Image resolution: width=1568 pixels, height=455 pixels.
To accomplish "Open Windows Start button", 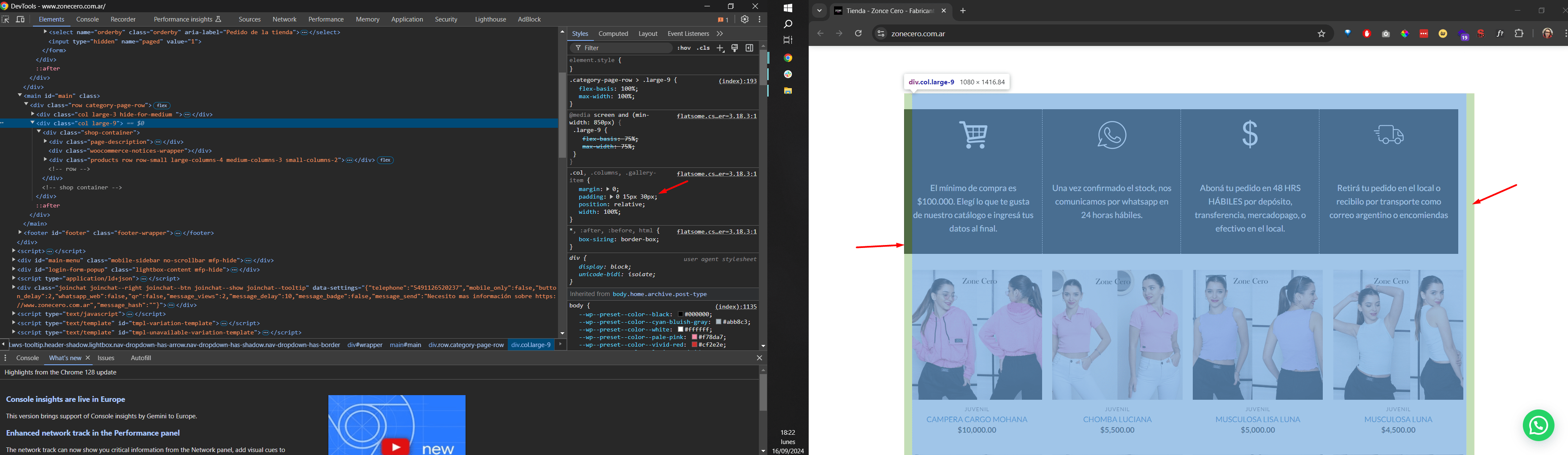I will pos(788,8).
